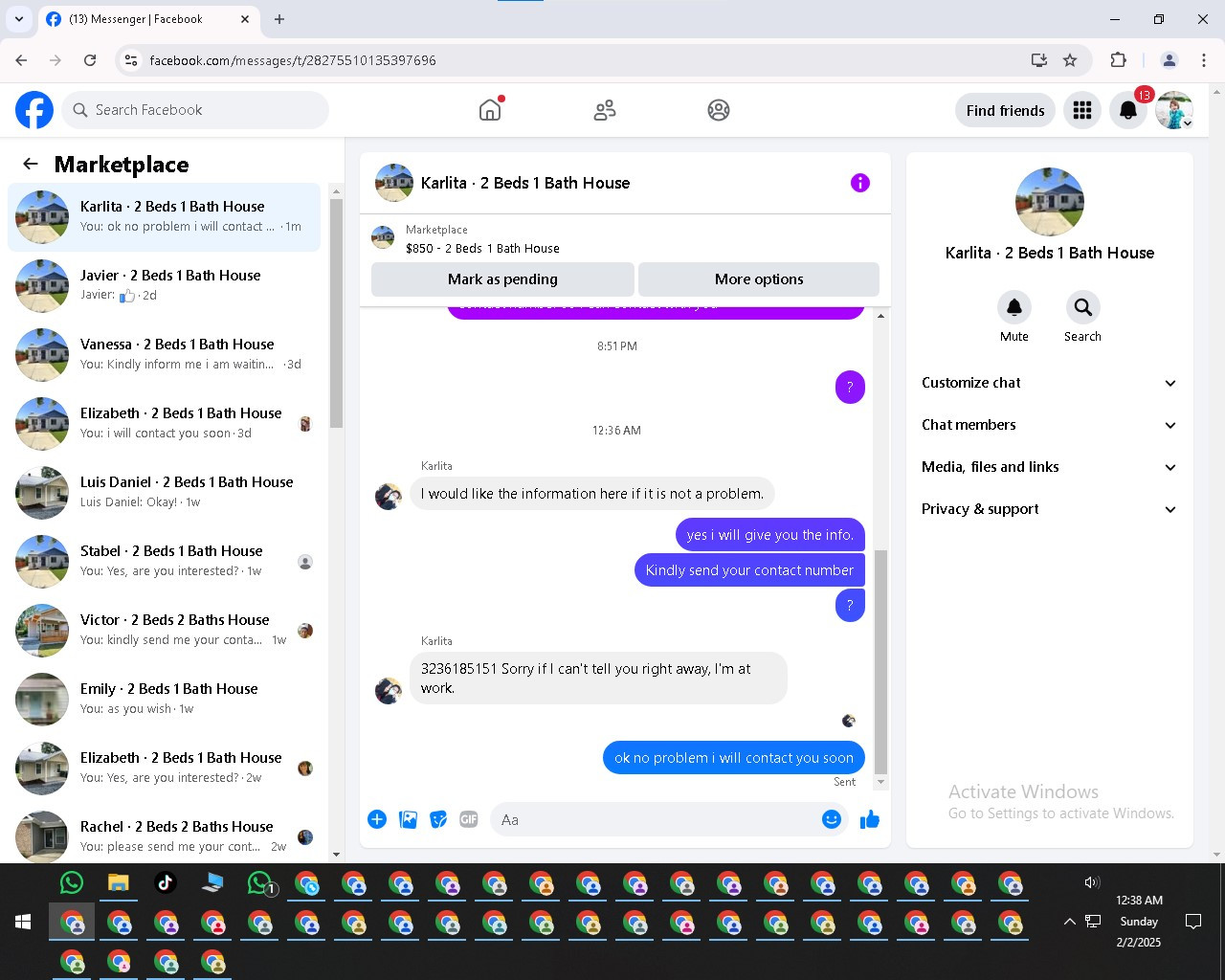Open Facebook home logo
The height and width of the screenshot is (980, 1225).
(34, 110)
